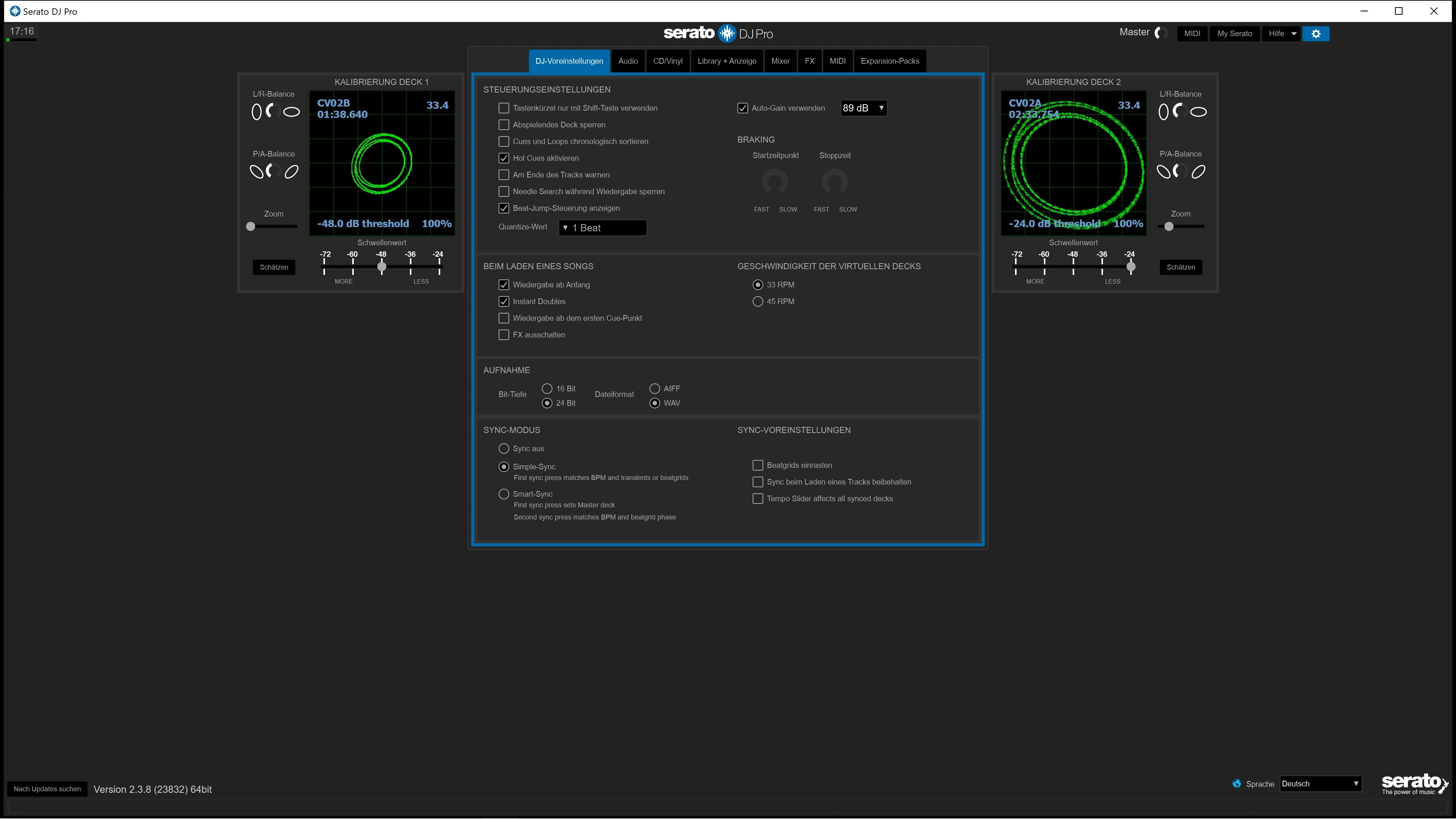
Task: Click Nach Updates suchen button
Action: pyautogui.click(x=47, y=789)
